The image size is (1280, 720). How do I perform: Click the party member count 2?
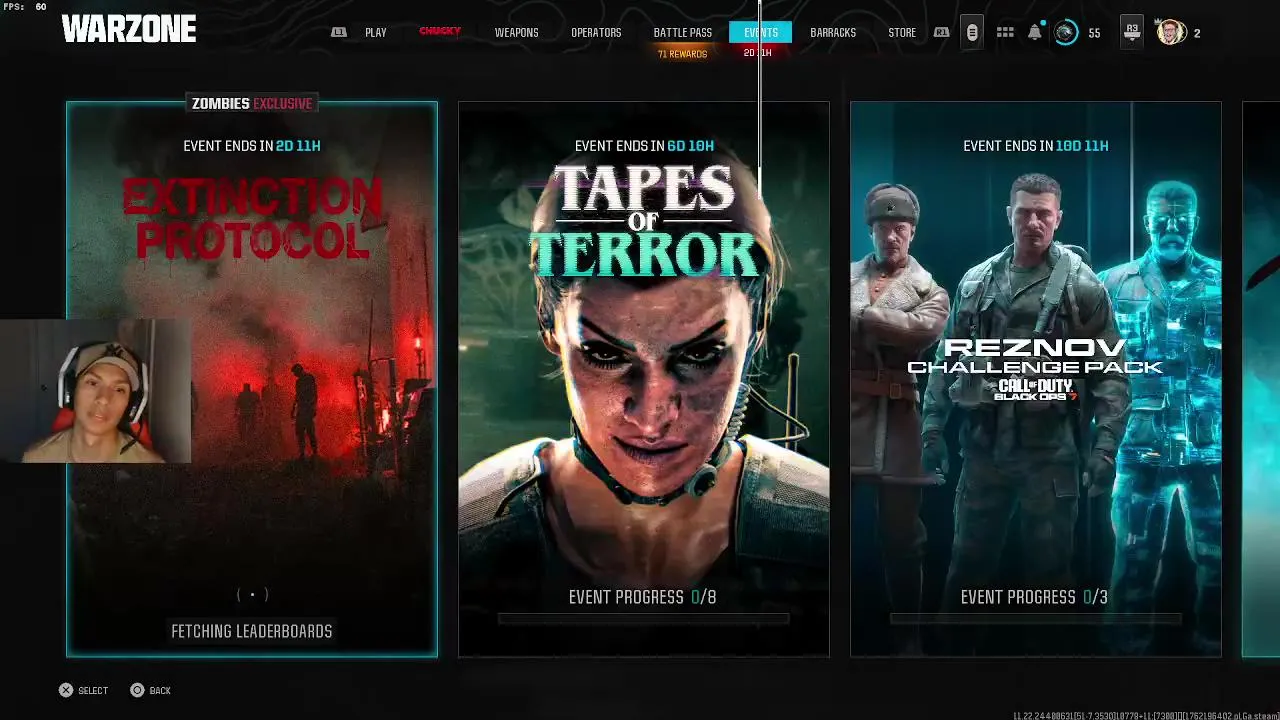coord(1197,33)
